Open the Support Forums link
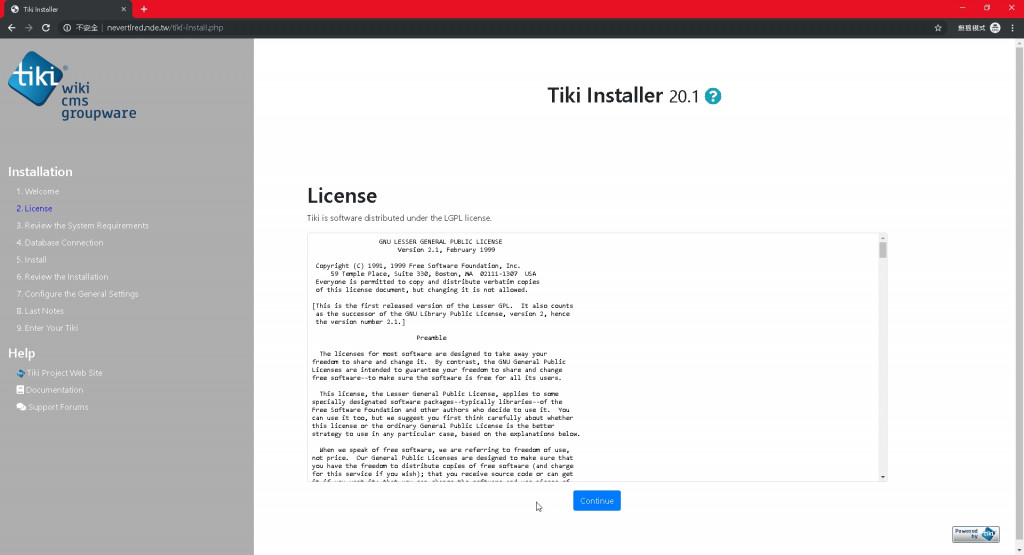 coord(52,407)
